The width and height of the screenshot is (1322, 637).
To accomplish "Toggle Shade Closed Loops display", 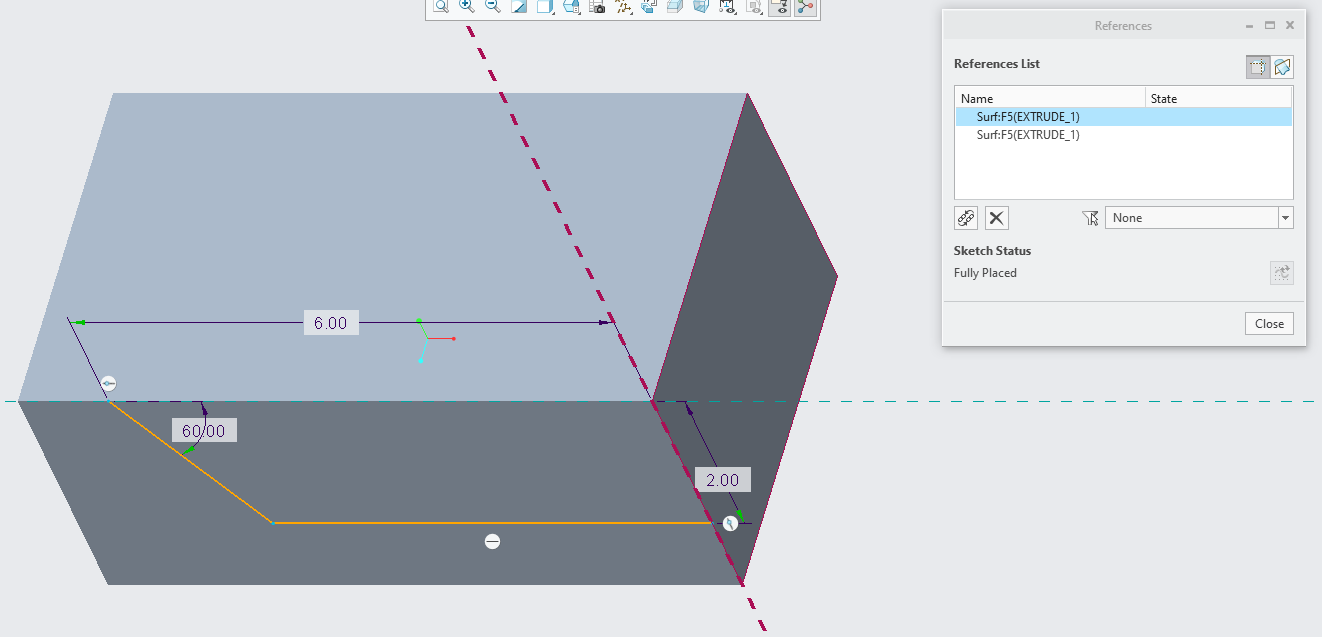I will click(x=677, y=6).
